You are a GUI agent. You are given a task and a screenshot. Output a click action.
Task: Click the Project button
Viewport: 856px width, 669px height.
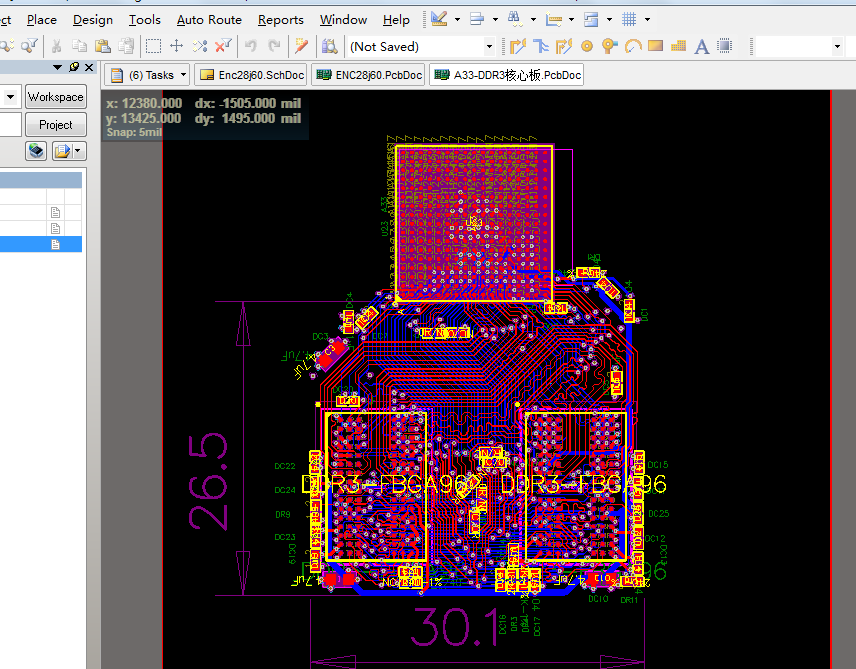point(56,125)
